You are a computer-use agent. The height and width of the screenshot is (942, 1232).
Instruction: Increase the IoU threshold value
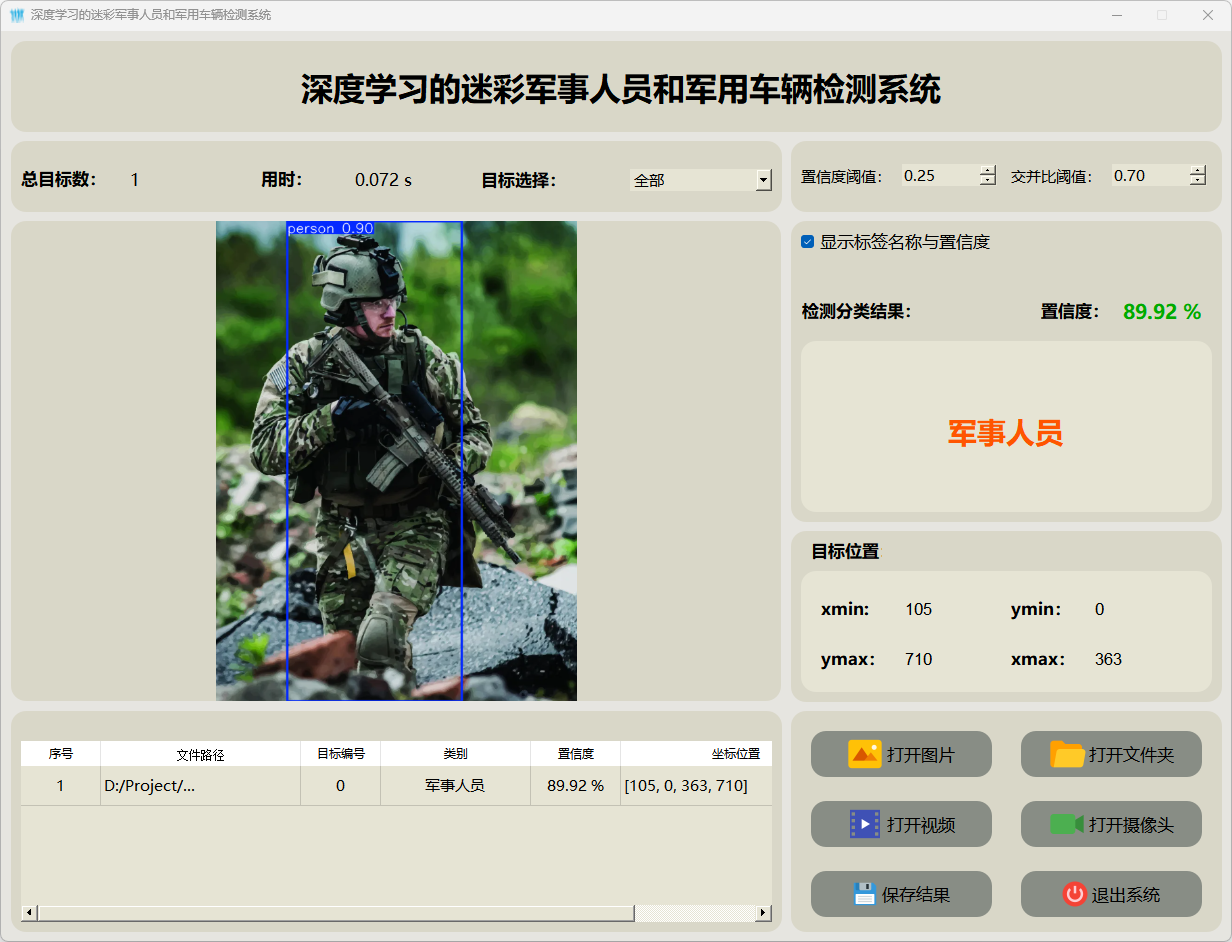1198,170
